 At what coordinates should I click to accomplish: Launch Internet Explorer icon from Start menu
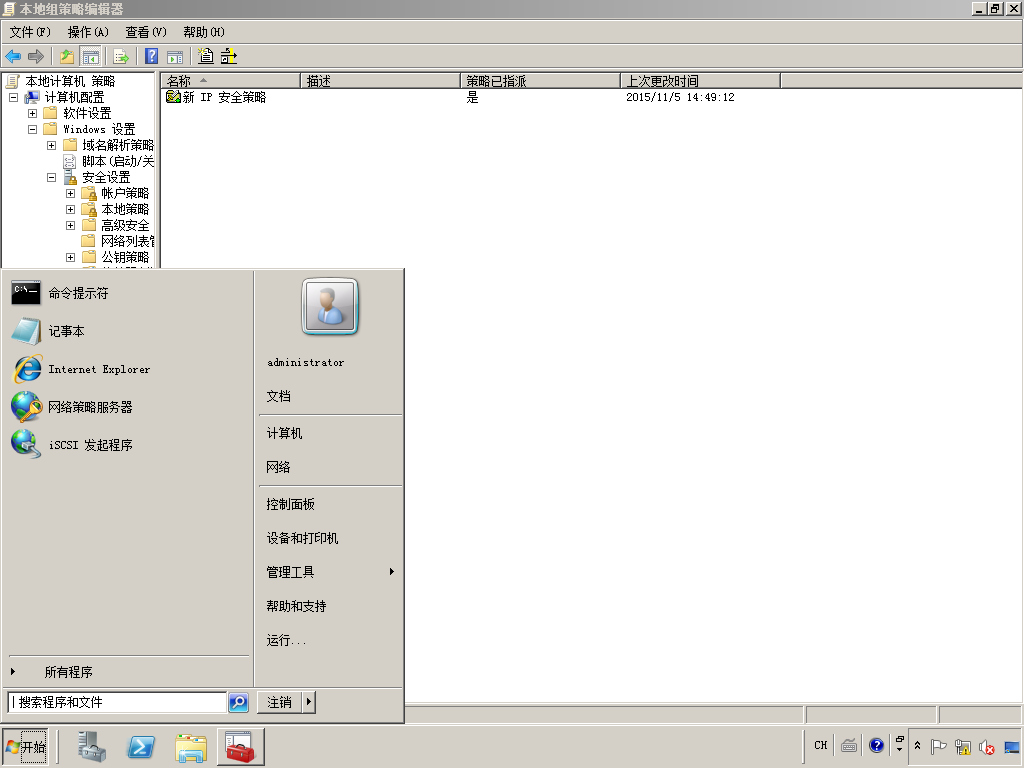click(x=27, y=369)
